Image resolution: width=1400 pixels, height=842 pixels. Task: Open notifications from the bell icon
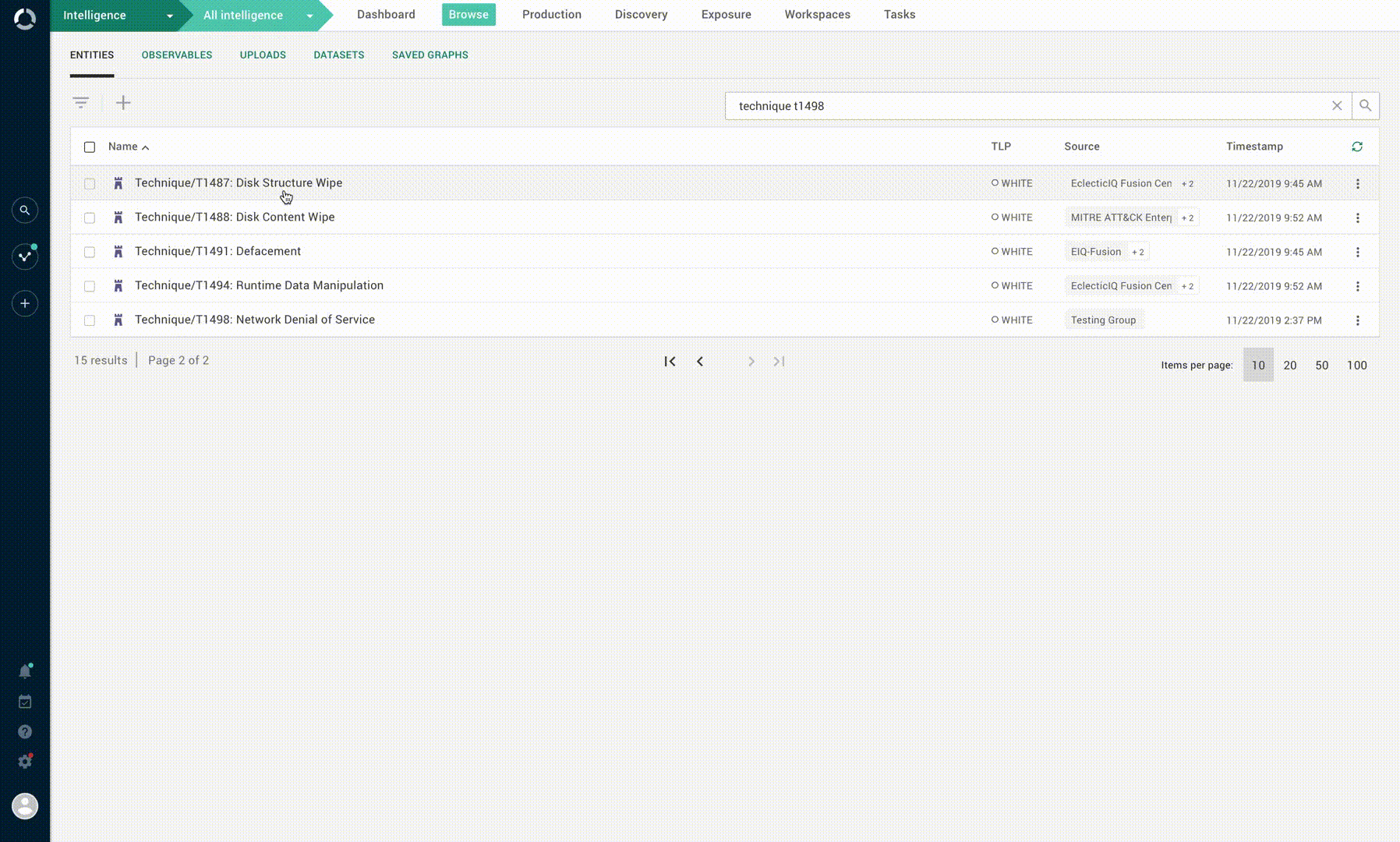(24, 670)
